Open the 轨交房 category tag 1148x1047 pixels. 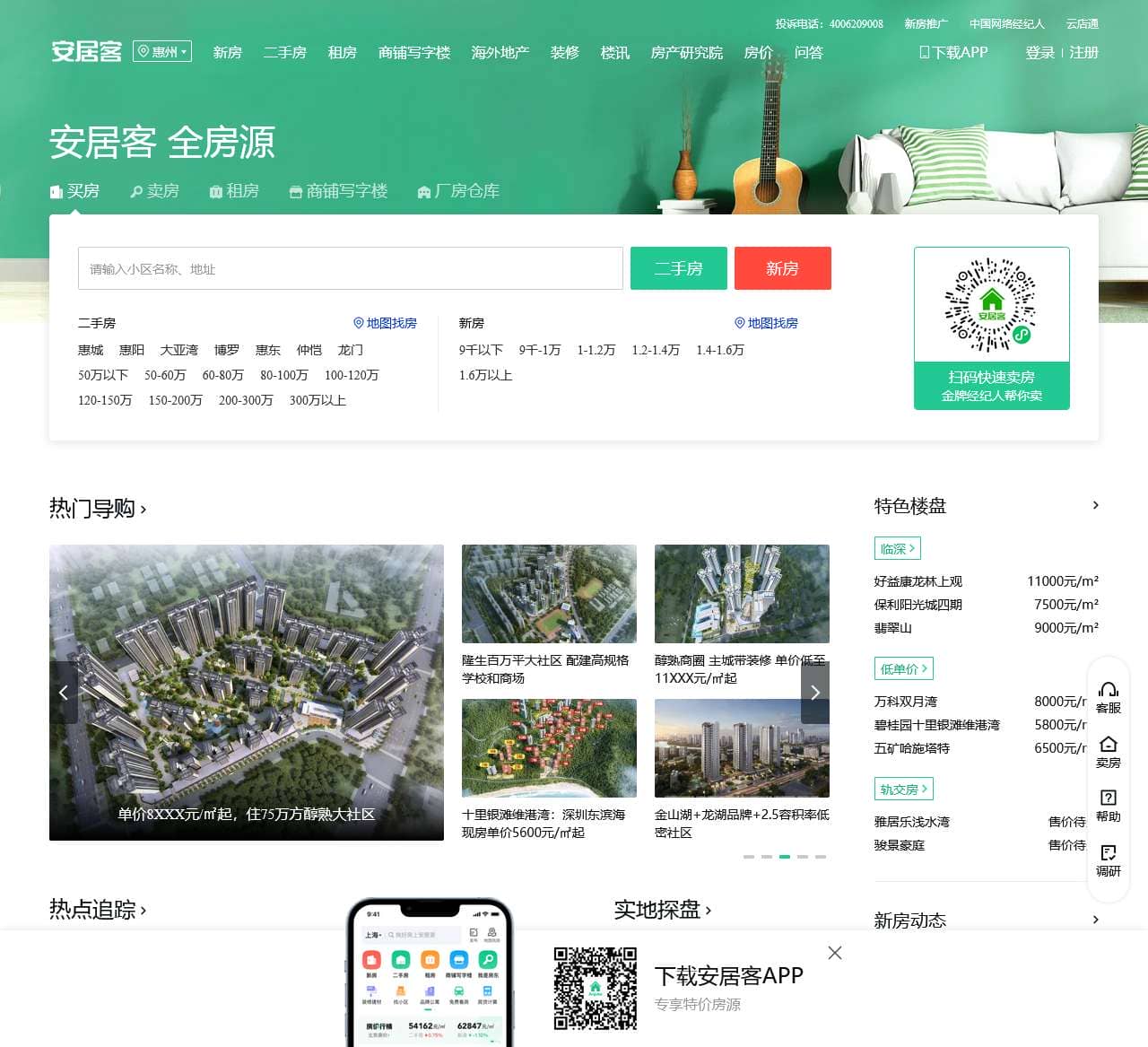coord(904,789)
